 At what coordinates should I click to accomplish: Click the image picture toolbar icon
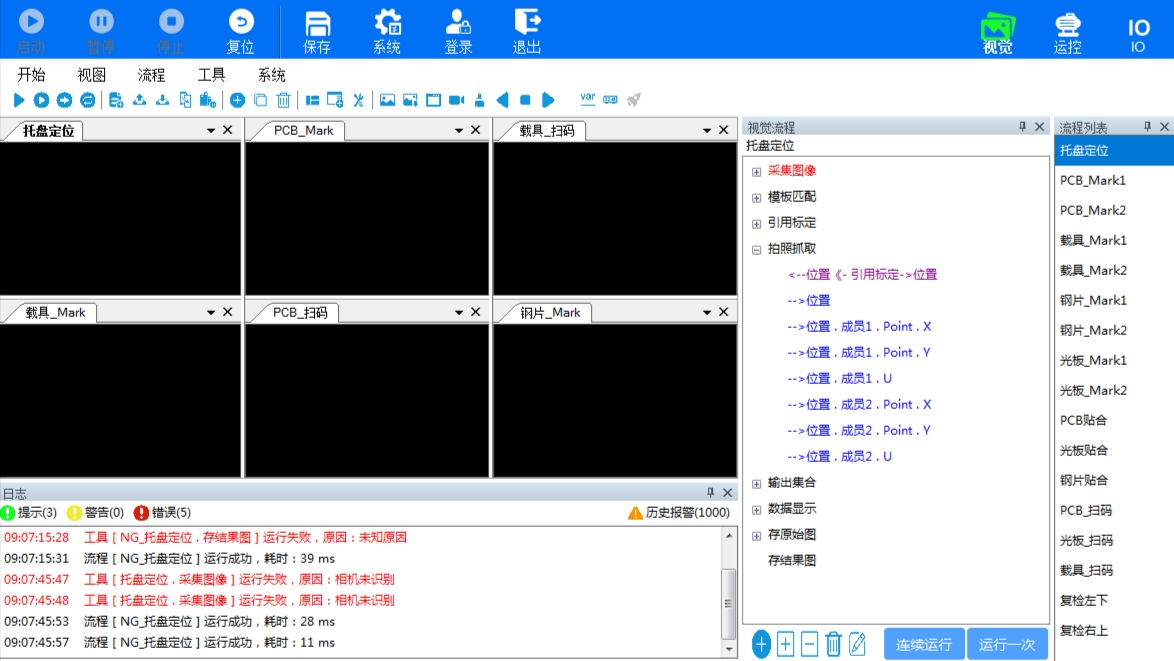coord(387,100)
